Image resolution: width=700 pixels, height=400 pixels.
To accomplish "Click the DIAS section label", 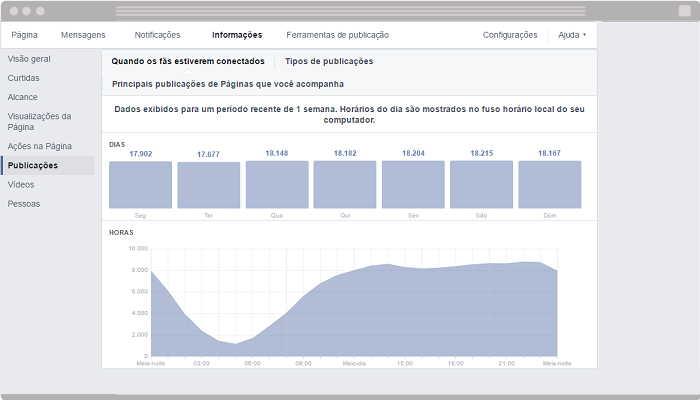I will pos(117,145).
